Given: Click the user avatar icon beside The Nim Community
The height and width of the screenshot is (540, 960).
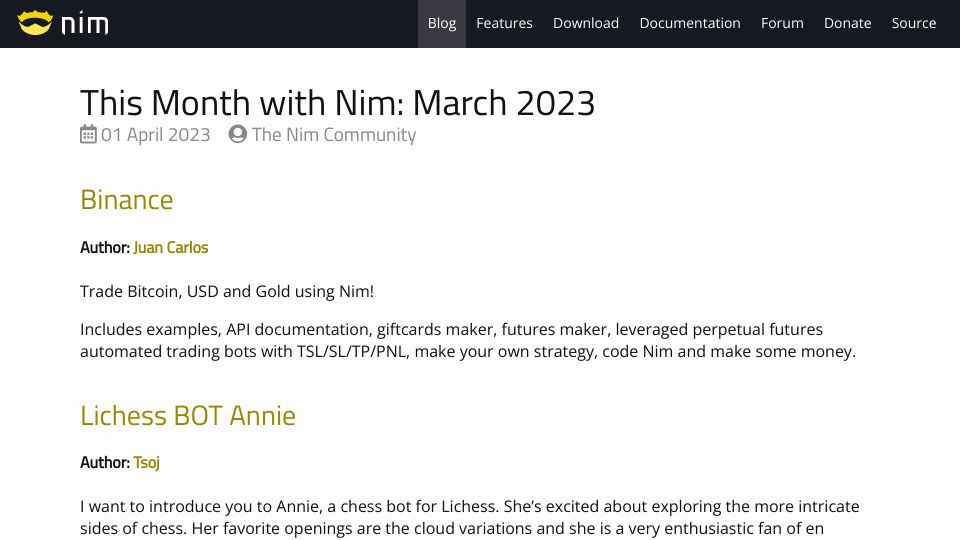Looking at the screenshot, I should coord(238,134).
